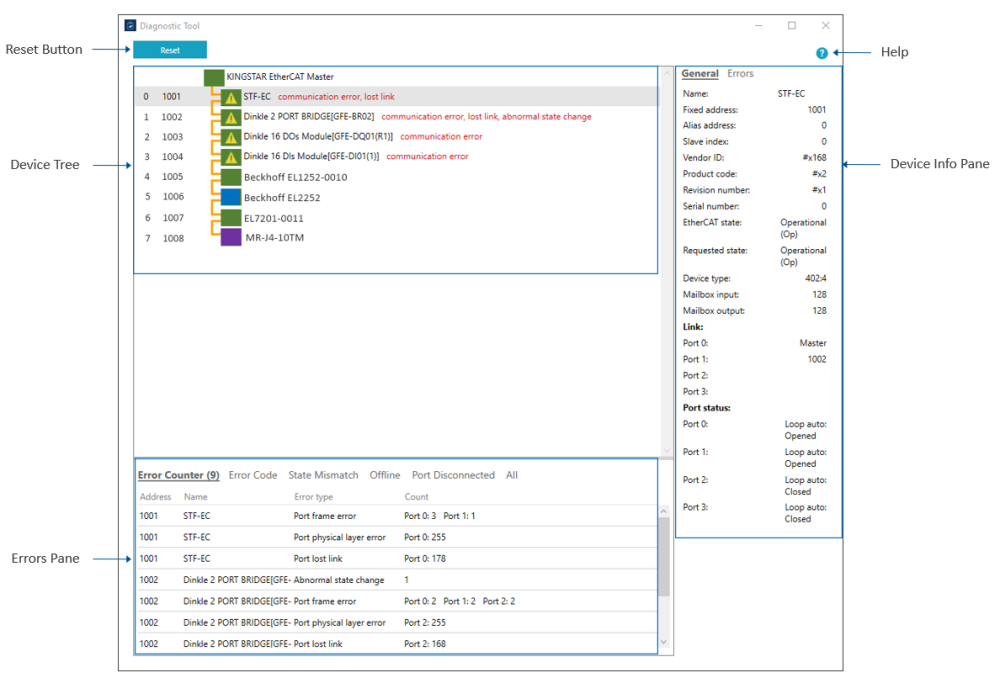Viewport: 1000px width, 678px height.
Task: Click the Address column header in errors pane
Action: [155, 497]
